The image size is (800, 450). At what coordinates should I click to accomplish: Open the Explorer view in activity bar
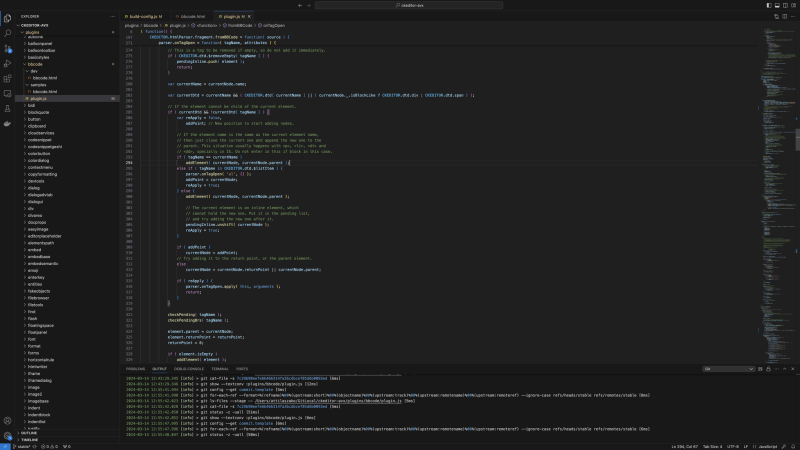tap(7, 18)
